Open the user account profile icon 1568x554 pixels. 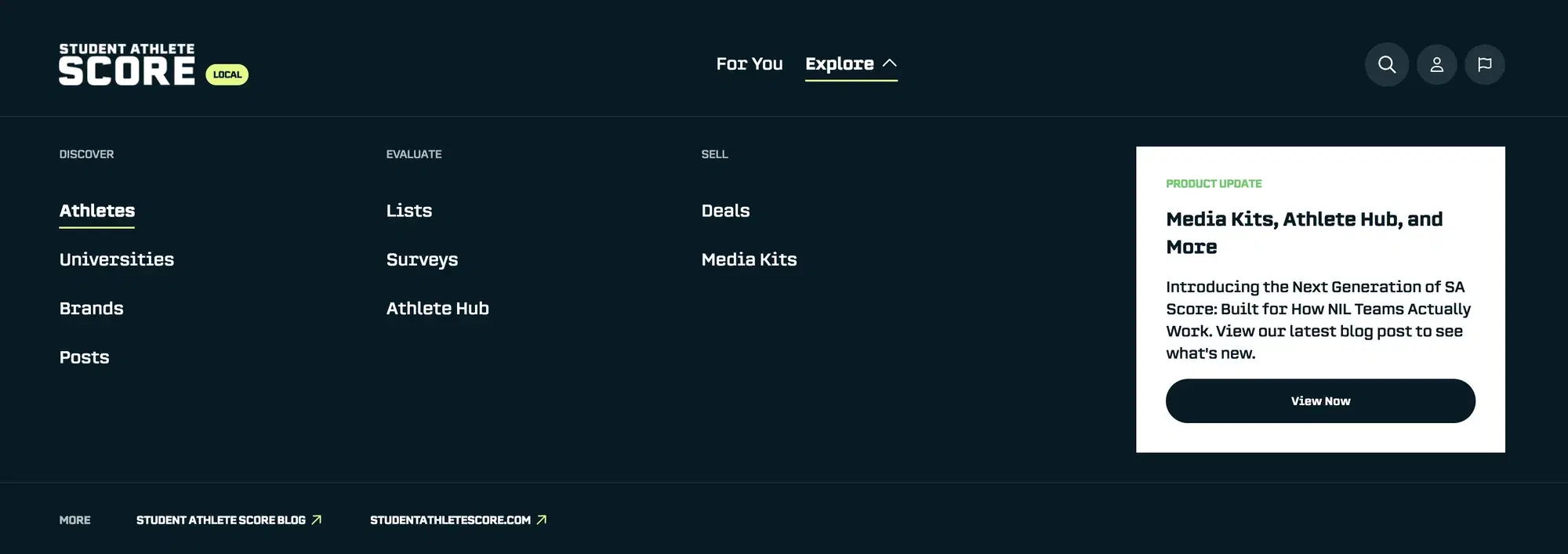(1436, 64)
